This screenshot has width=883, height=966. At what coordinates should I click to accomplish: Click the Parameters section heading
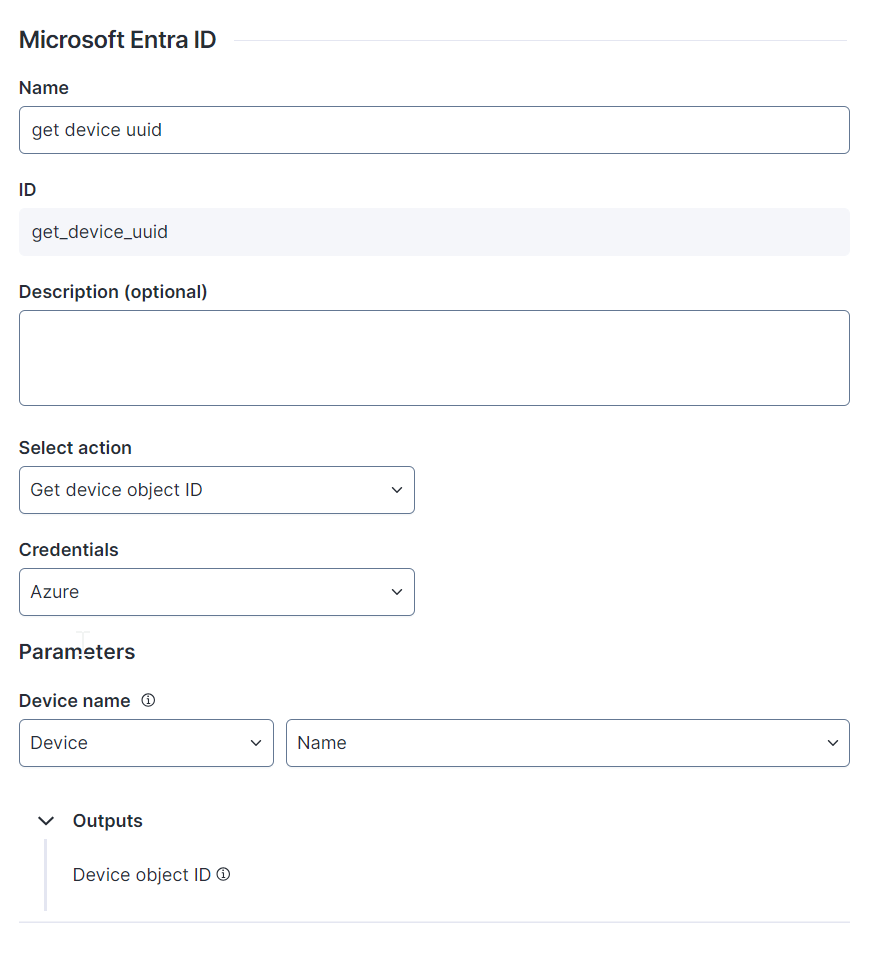[77, 652]
